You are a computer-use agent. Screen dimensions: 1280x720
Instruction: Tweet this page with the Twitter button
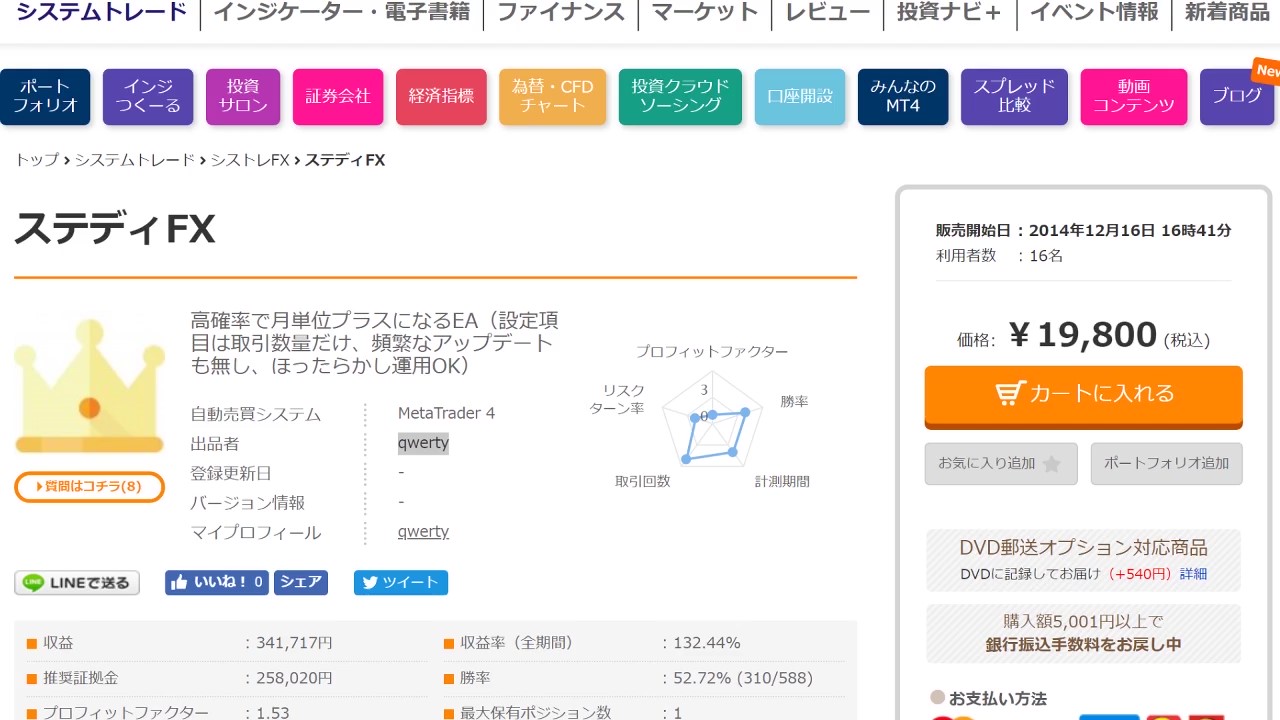[x=400, y=583]
